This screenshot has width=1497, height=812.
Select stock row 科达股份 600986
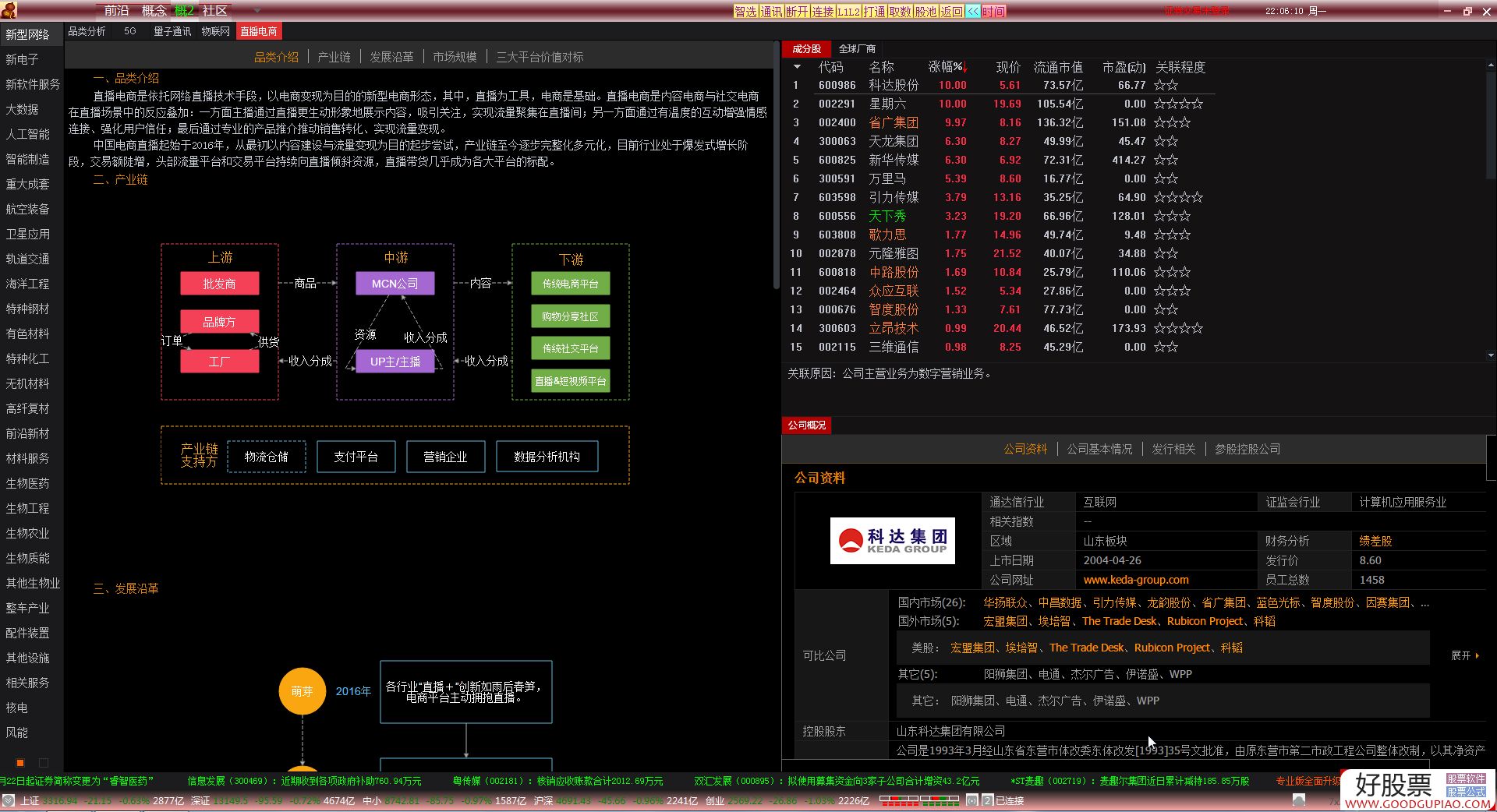click(x=1000, y=85)
